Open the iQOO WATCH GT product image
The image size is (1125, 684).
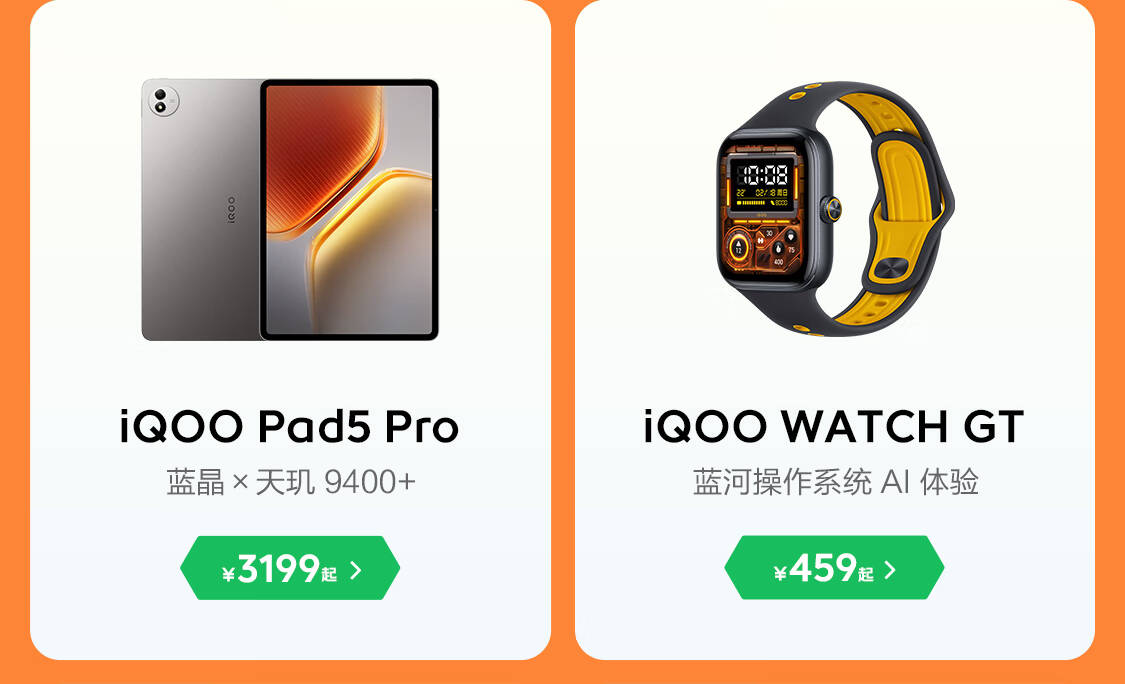[835, 210]
